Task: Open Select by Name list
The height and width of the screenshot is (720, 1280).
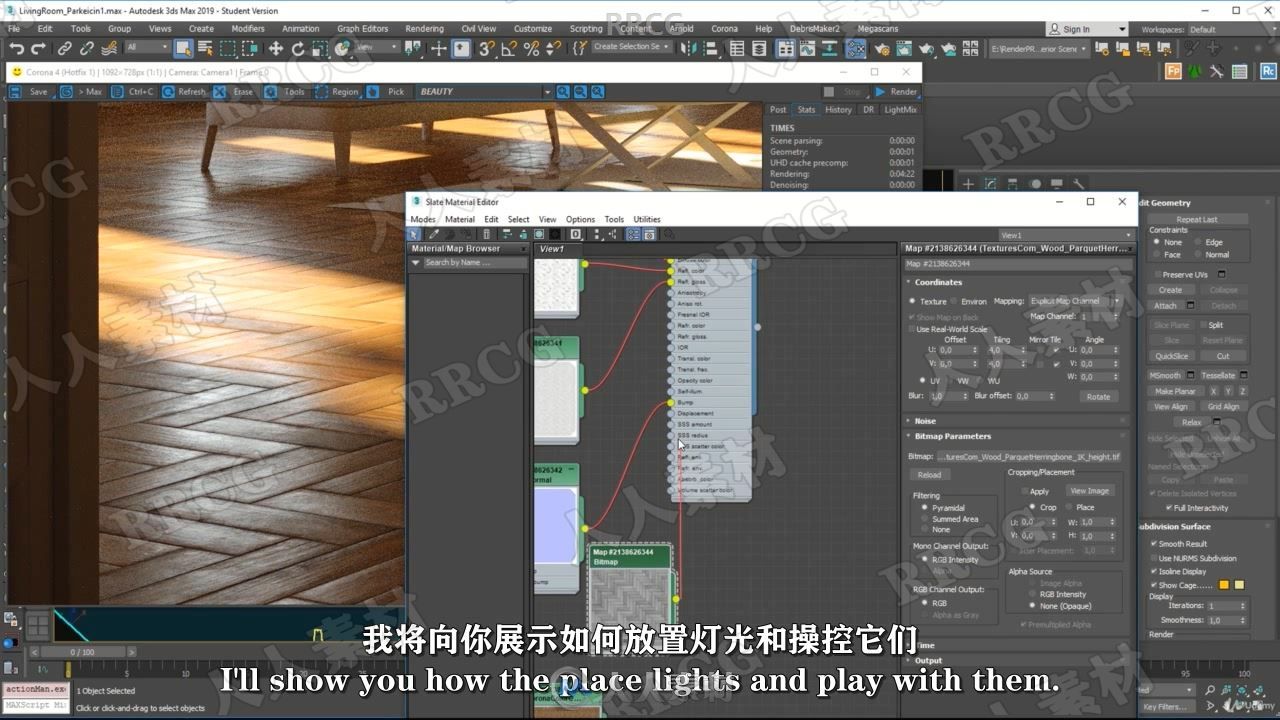Action: click(x=206, y=48)
